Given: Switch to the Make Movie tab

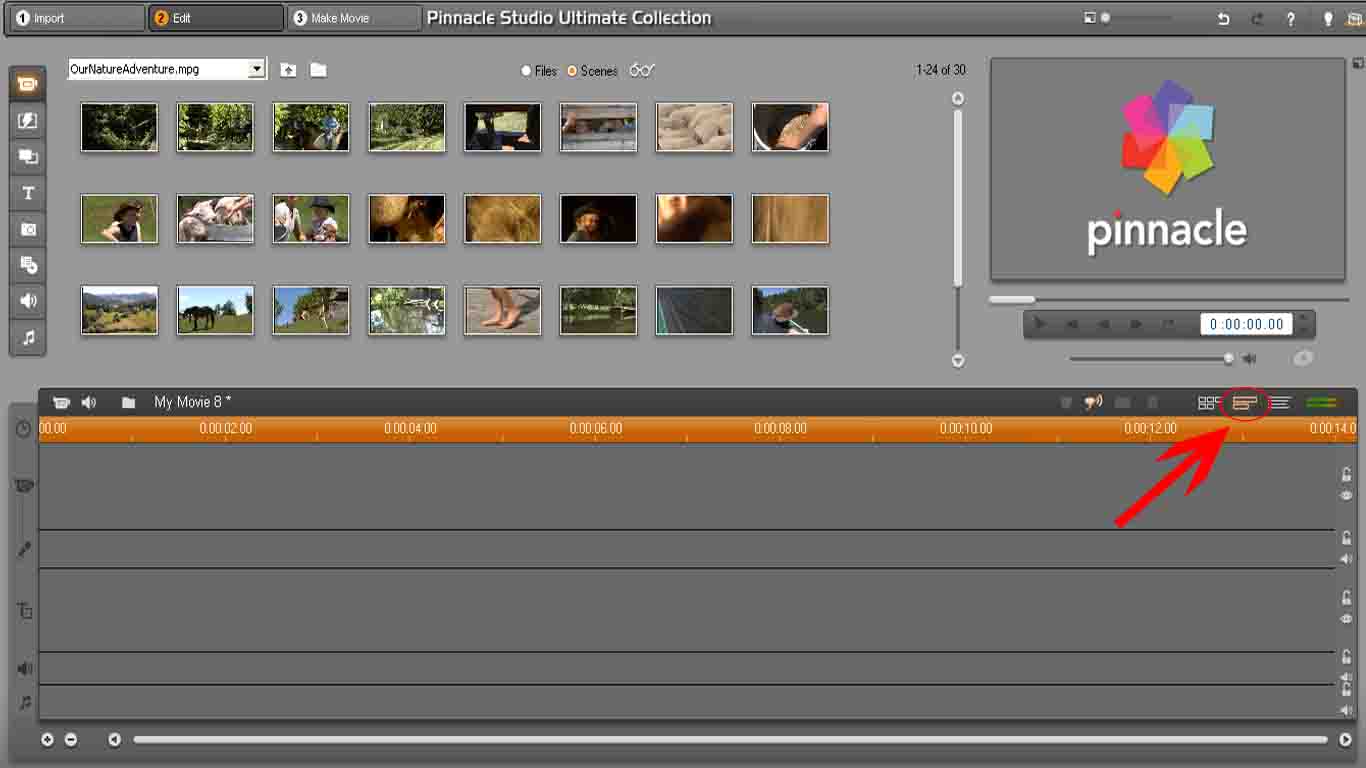Looking at the screenshot, I should point(354,18).
